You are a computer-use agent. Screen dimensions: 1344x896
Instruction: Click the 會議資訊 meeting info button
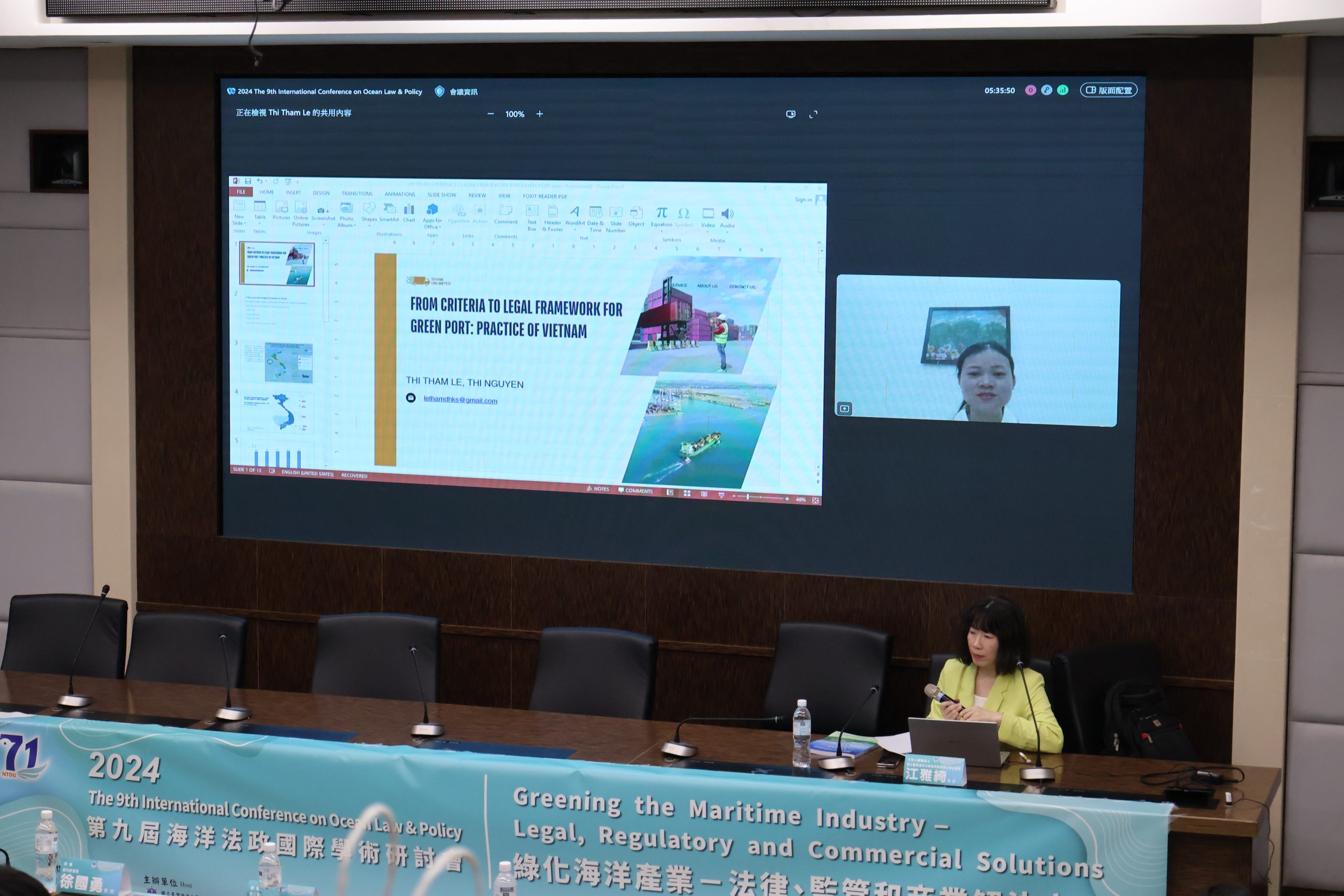(x=457, y=91)
